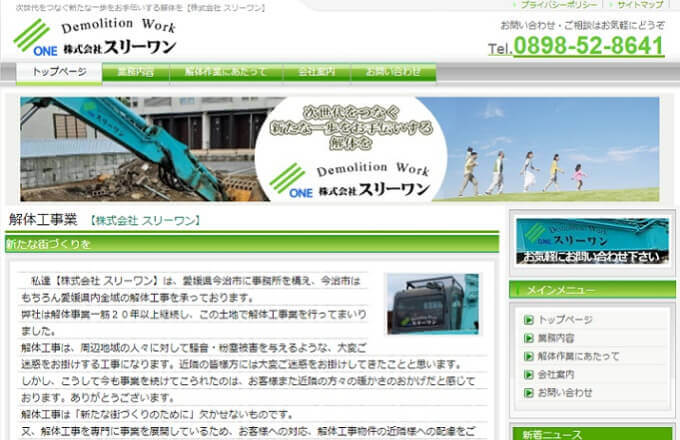Click the green arrow icon beside sidebar 会社案内
The image size is (680, 440).
pyautogui.click(x=529, y=374)
